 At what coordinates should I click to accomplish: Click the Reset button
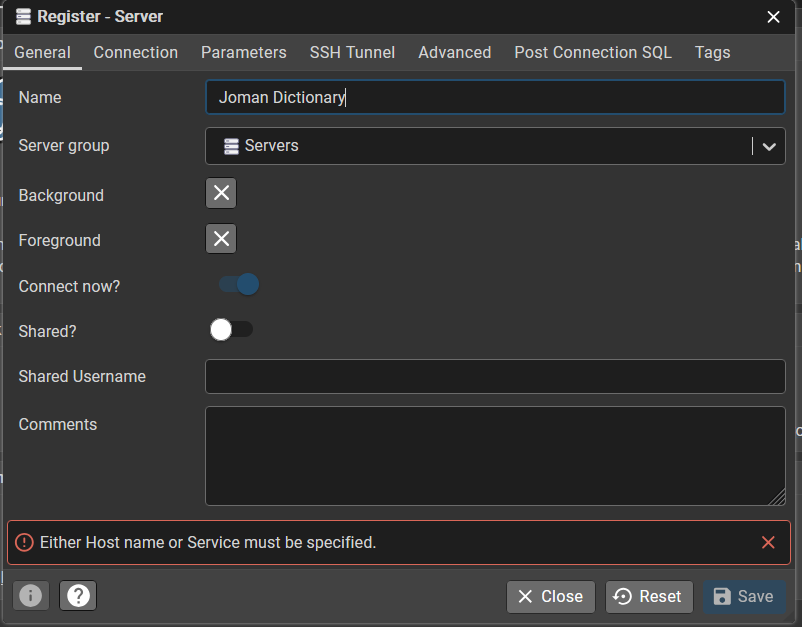pos(649,596)
